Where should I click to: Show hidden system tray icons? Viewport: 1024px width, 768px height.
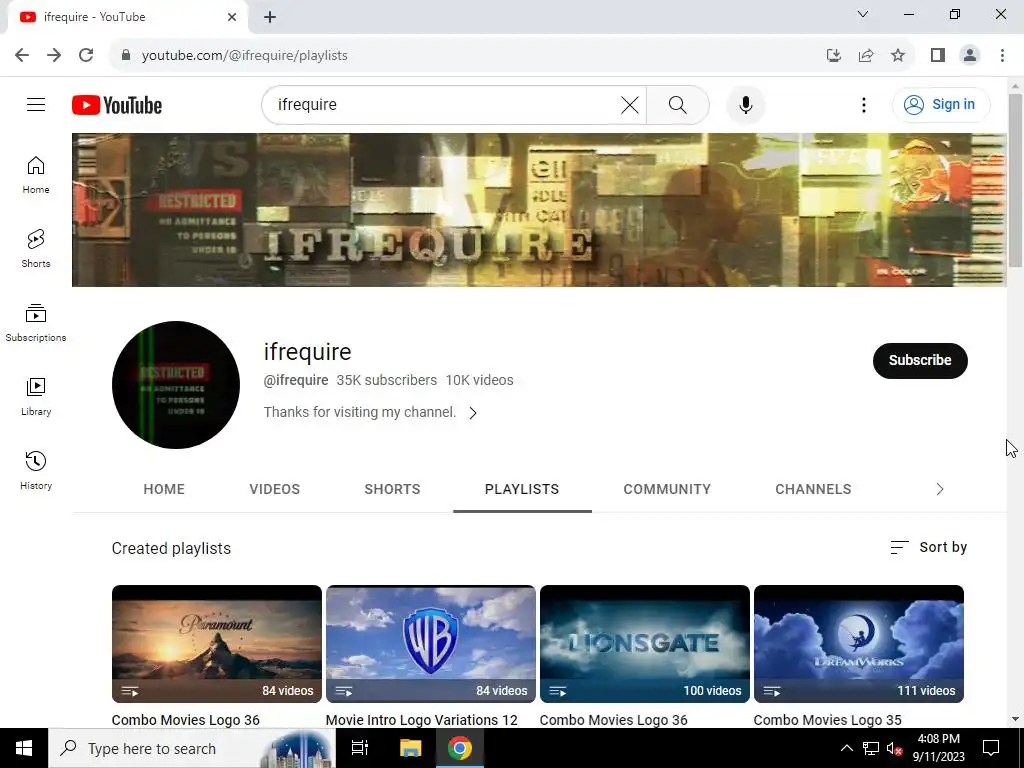(x=846, y=748)
